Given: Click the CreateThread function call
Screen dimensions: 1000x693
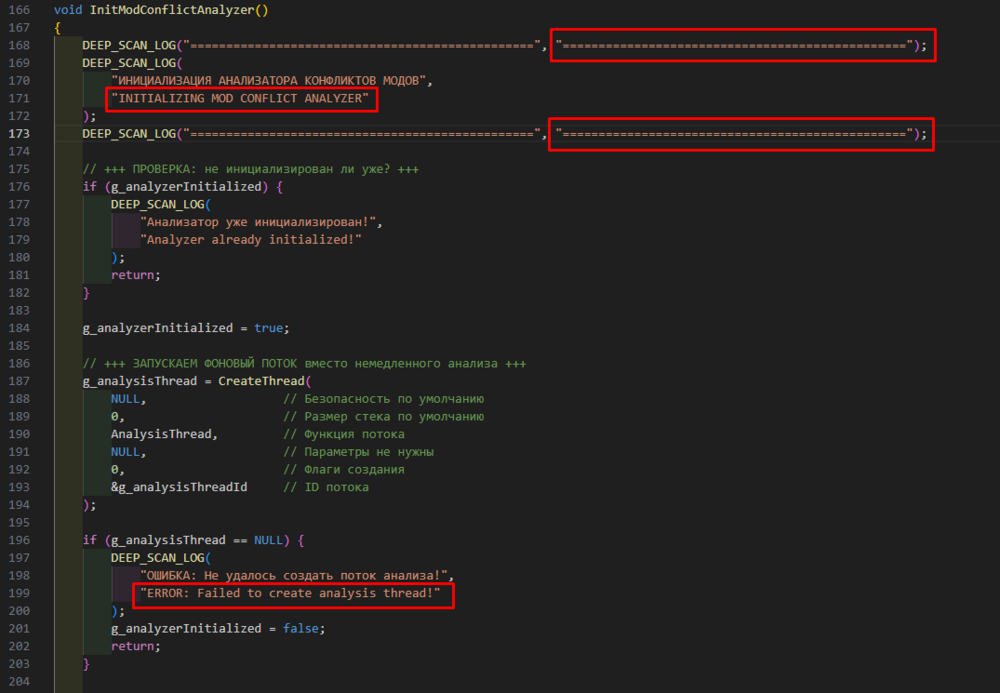Looking at the screenshot, I should click(x=263, y=381).
